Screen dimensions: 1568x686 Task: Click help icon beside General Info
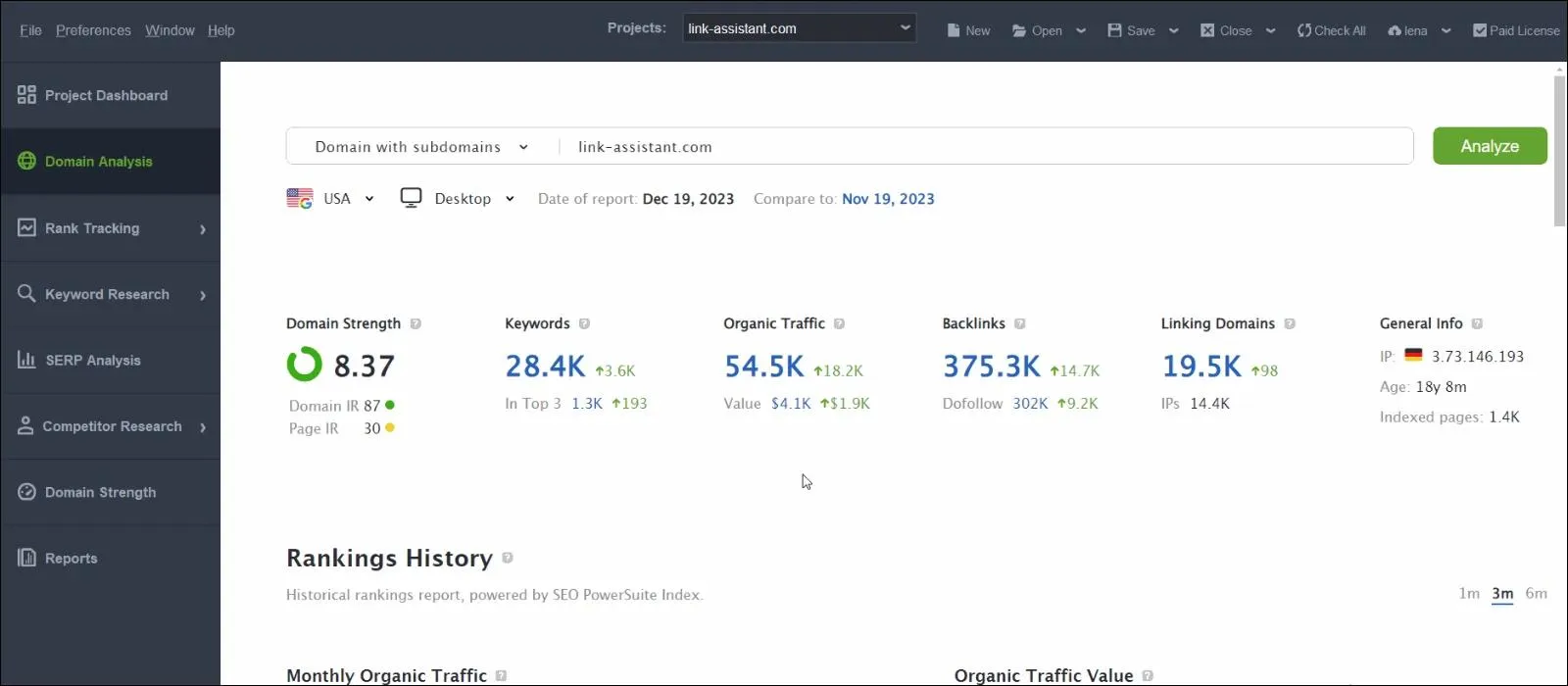tap(1477, 323)
